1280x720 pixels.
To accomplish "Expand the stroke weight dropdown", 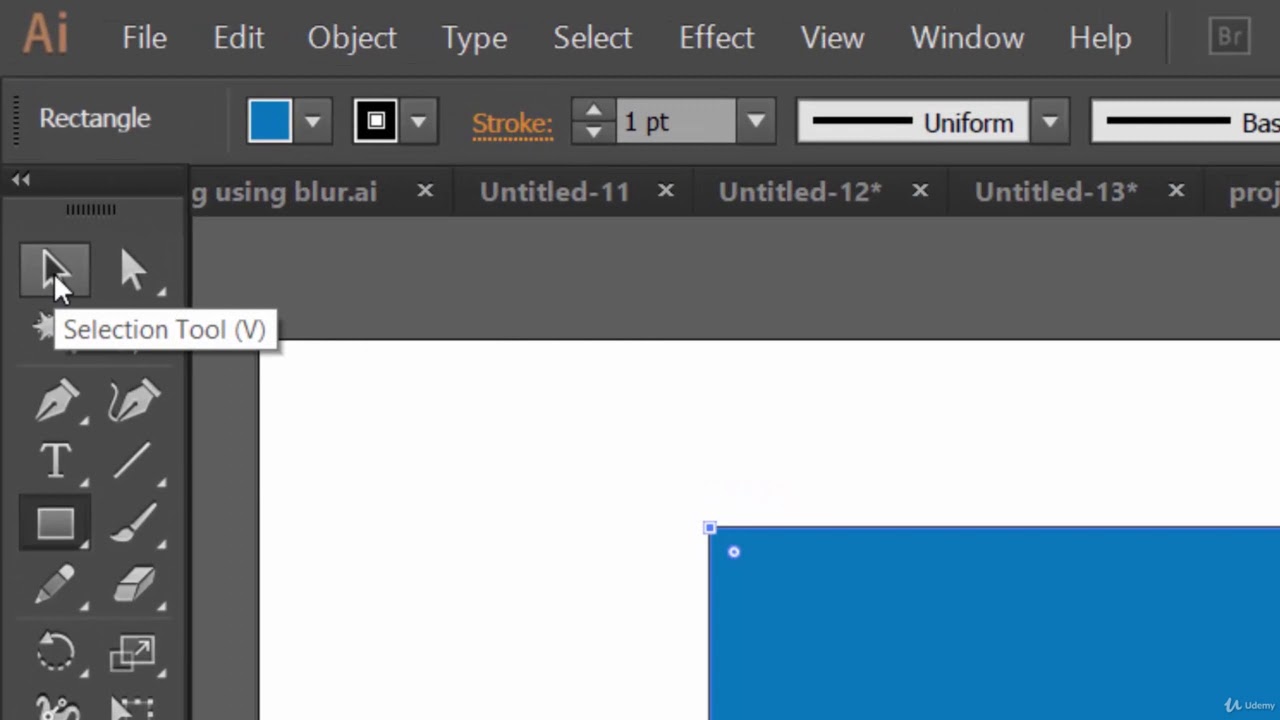I will click(x=756, y=122).
